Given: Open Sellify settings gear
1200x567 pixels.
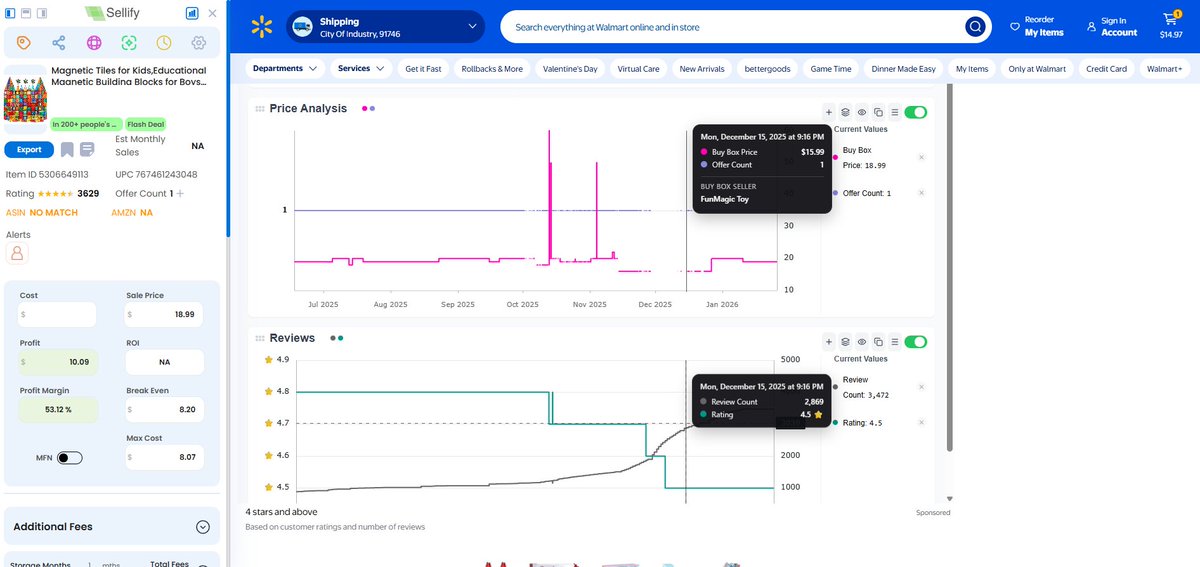Looking at the screenshot, I should 198,43.
